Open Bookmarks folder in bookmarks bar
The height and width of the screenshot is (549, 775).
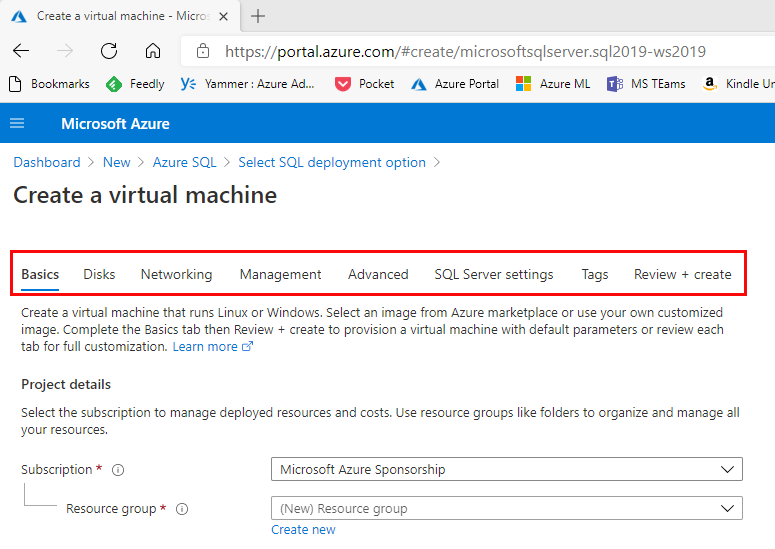(x=49, y=84)
